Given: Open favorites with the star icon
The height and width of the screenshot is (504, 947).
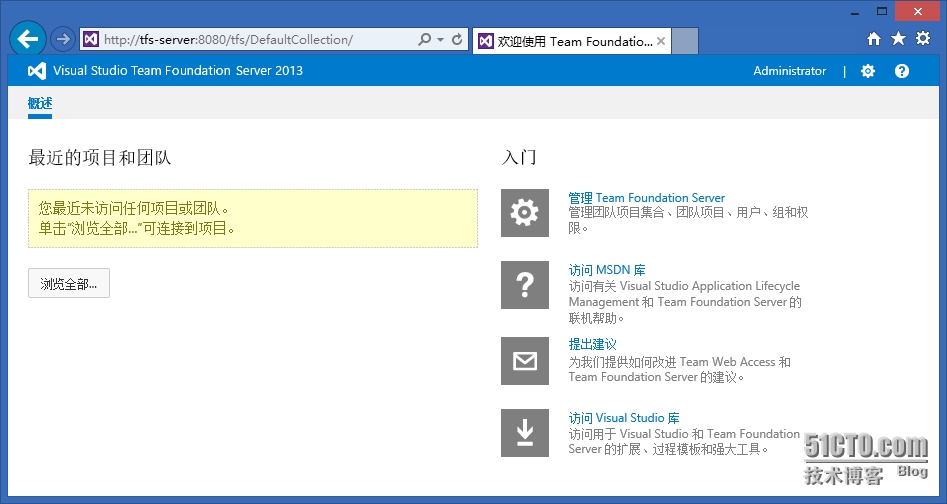Looking at the screenshot, I should click(899, 39).
